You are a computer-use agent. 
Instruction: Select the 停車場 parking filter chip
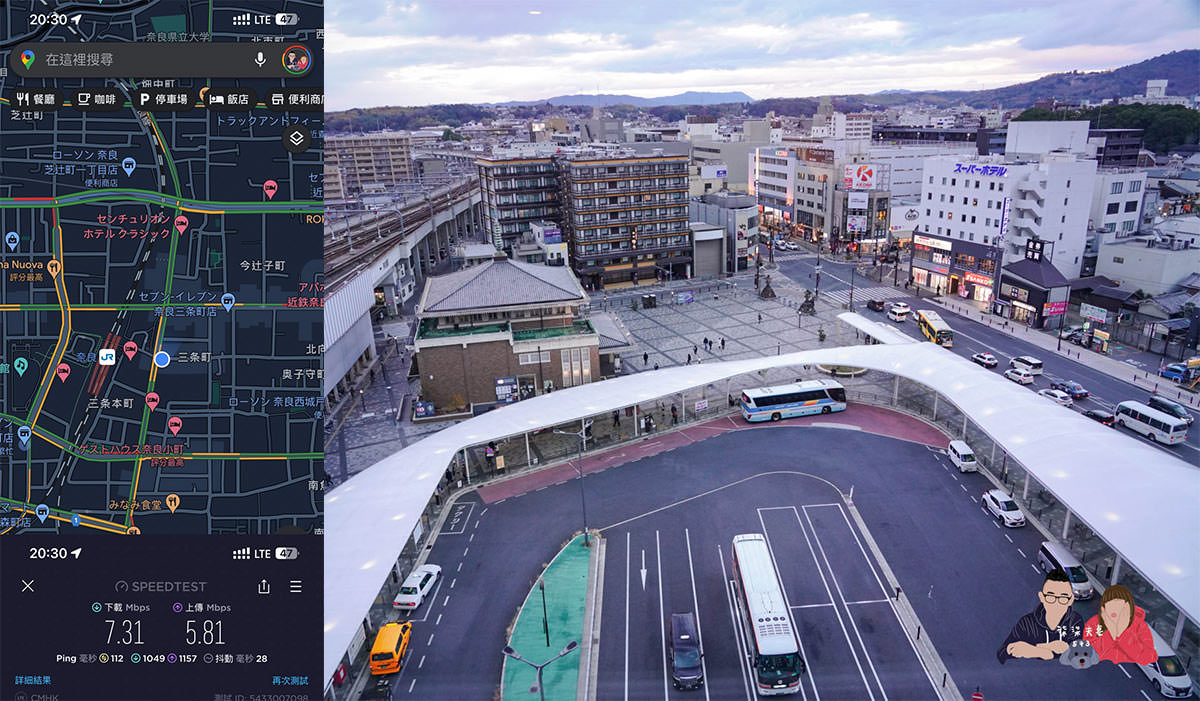tap(163, 99)
